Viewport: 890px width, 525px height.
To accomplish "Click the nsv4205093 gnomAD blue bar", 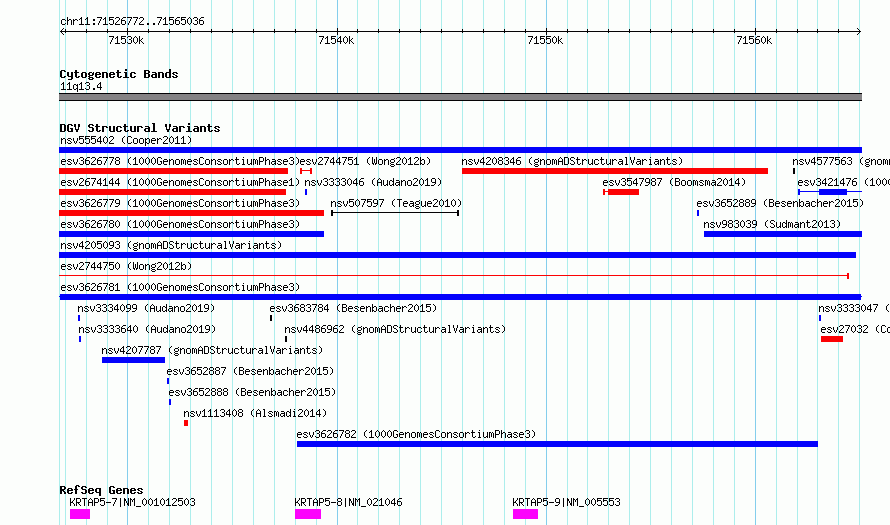I will (x=457, y=255).
